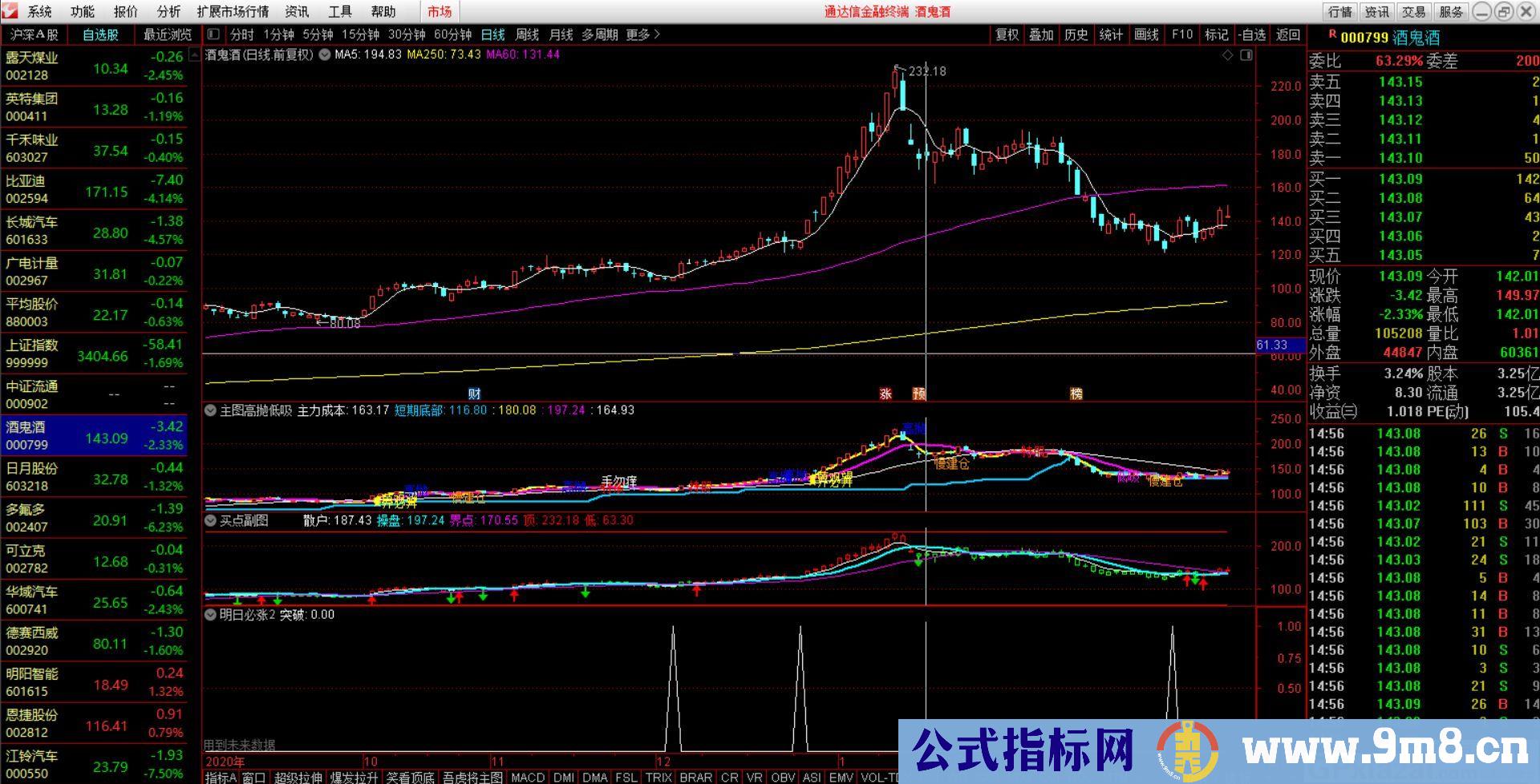Select 比亚迪 002594 in stock list
1540x784 pixels.
pos(94,189)
